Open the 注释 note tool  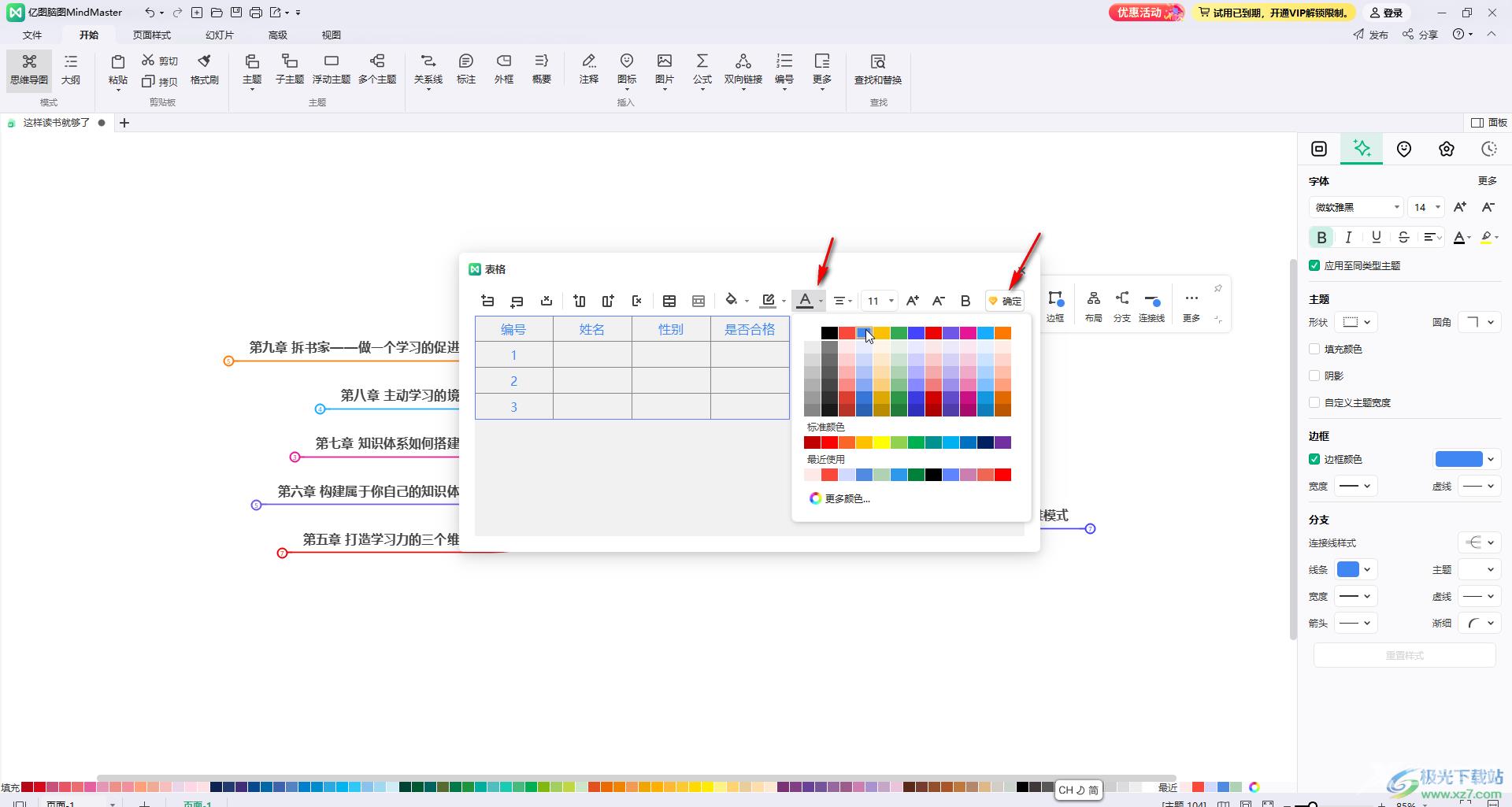tap(589, 69)
